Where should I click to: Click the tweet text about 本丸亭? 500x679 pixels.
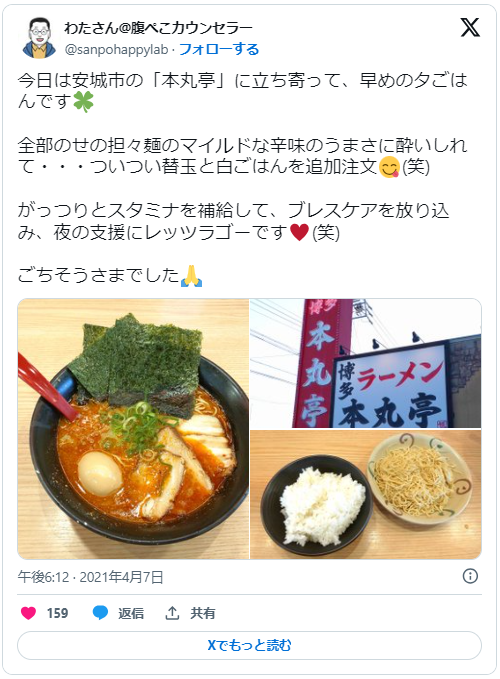(242, 91)
